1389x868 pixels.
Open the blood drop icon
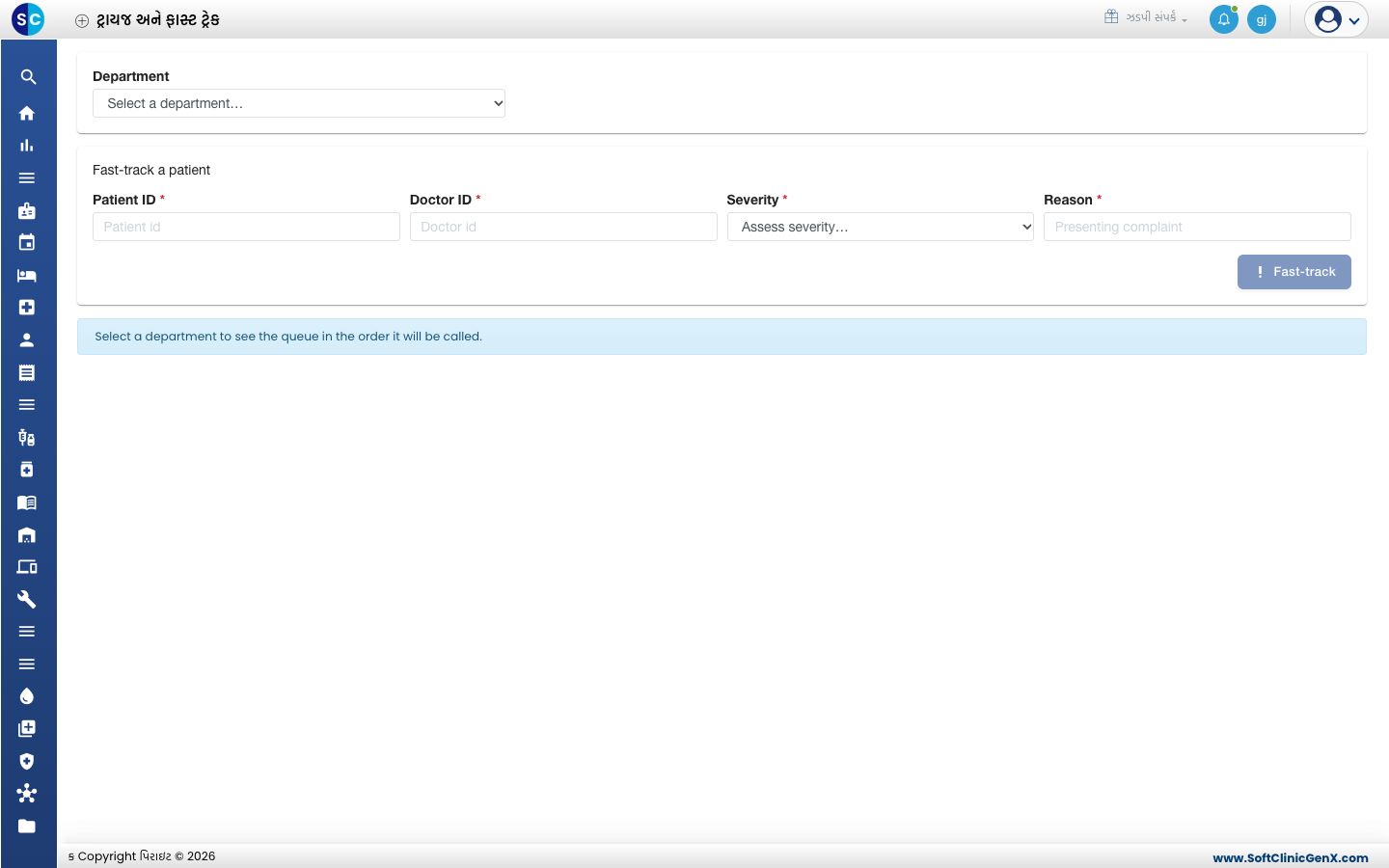click(x=27, y=696)
